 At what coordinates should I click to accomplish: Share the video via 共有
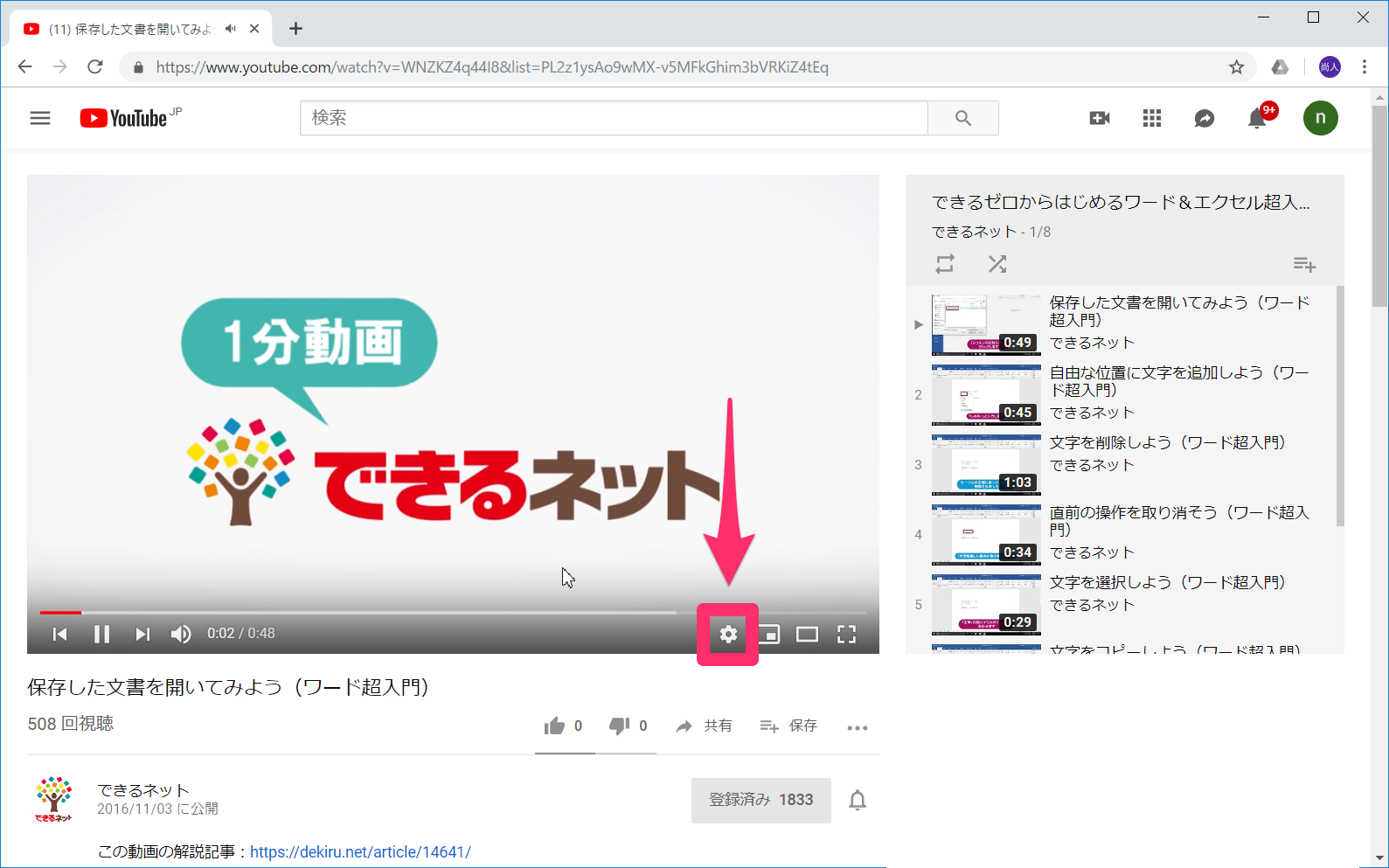(x=704, y=726)
